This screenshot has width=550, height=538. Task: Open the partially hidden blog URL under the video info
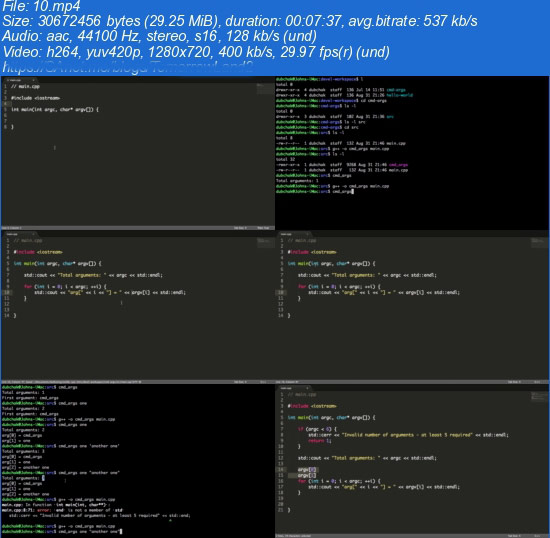point(127,67)
